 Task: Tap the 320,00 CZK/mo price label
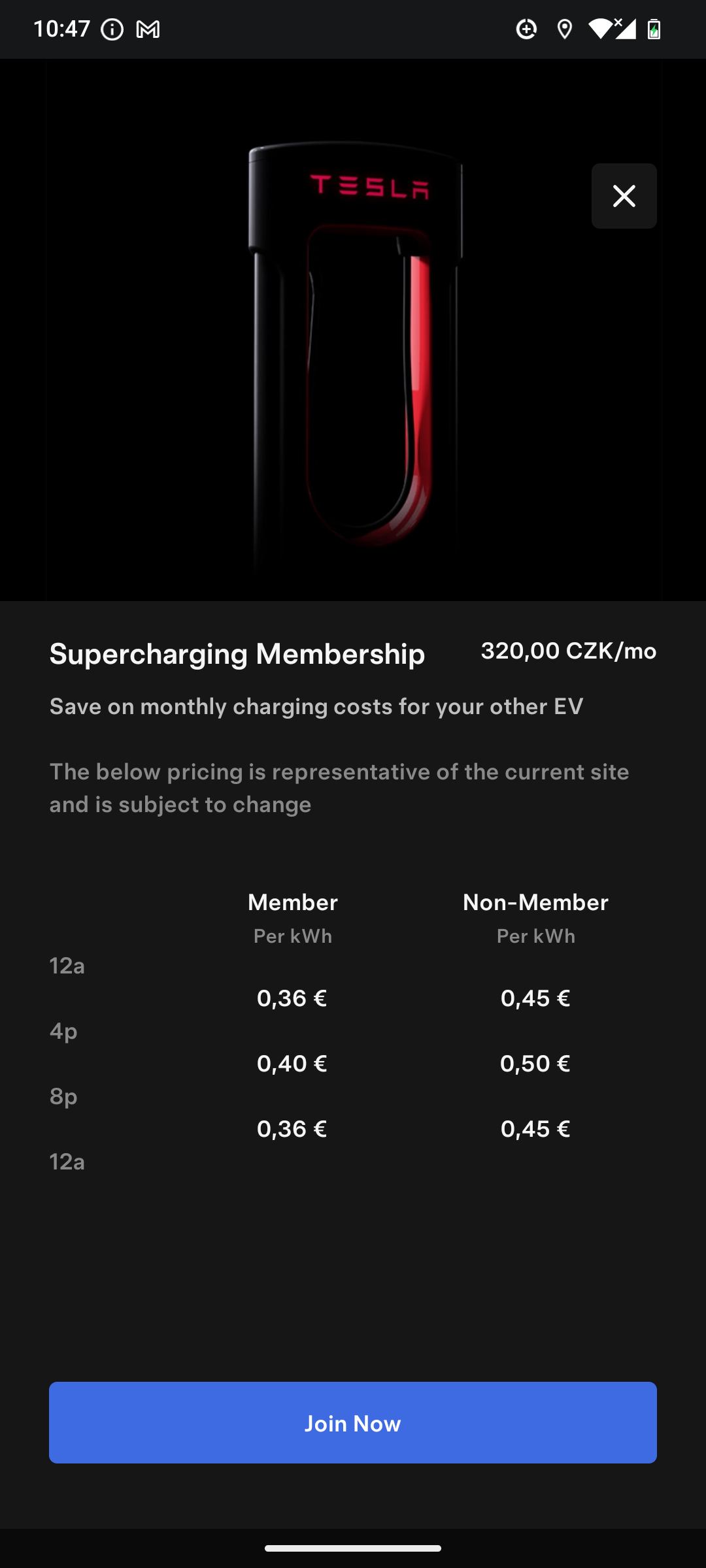(x=569, y=651)
